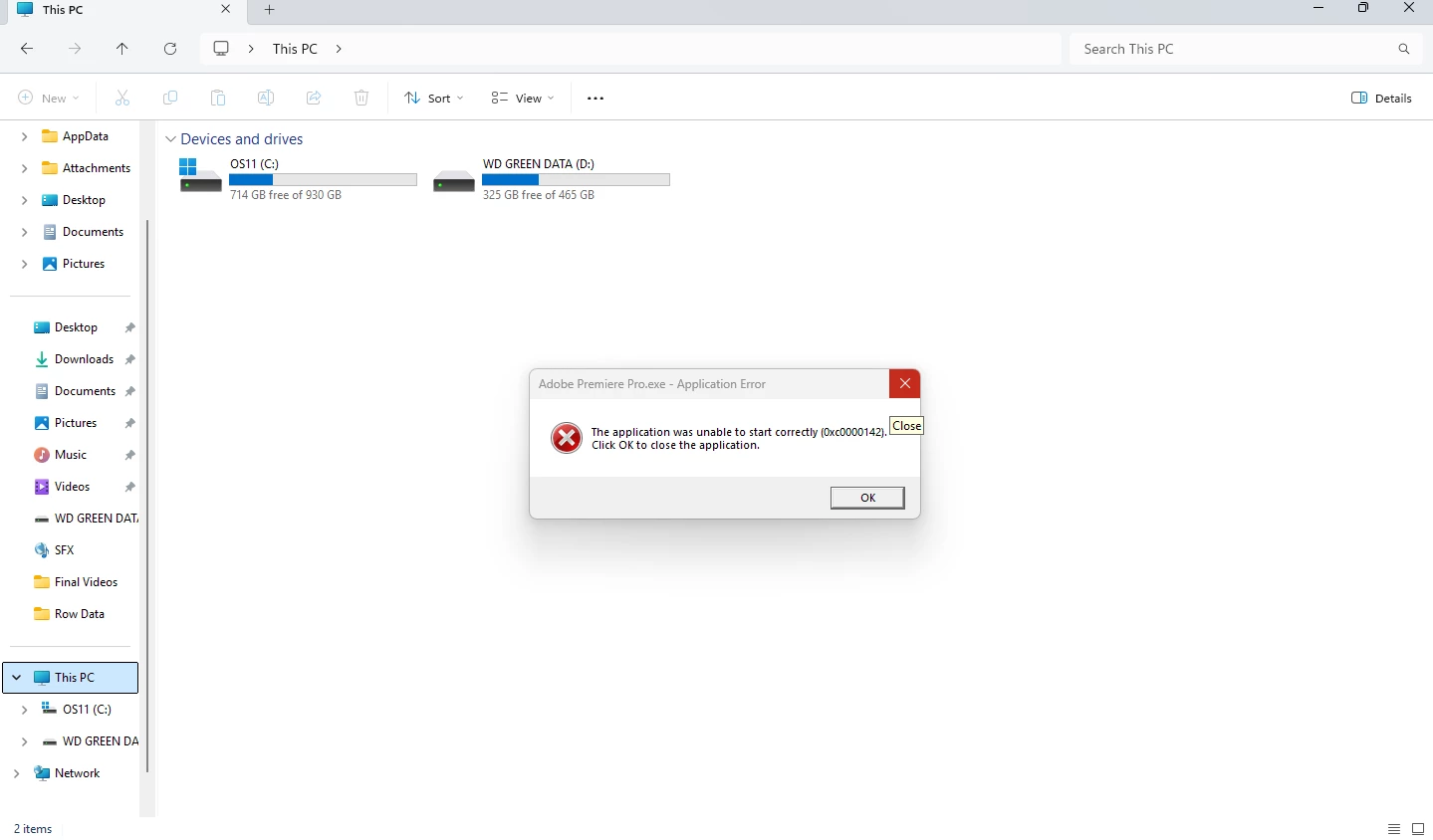
Task: Close the Adobe Premiere Pro error dialog
Action: (904, 383)
